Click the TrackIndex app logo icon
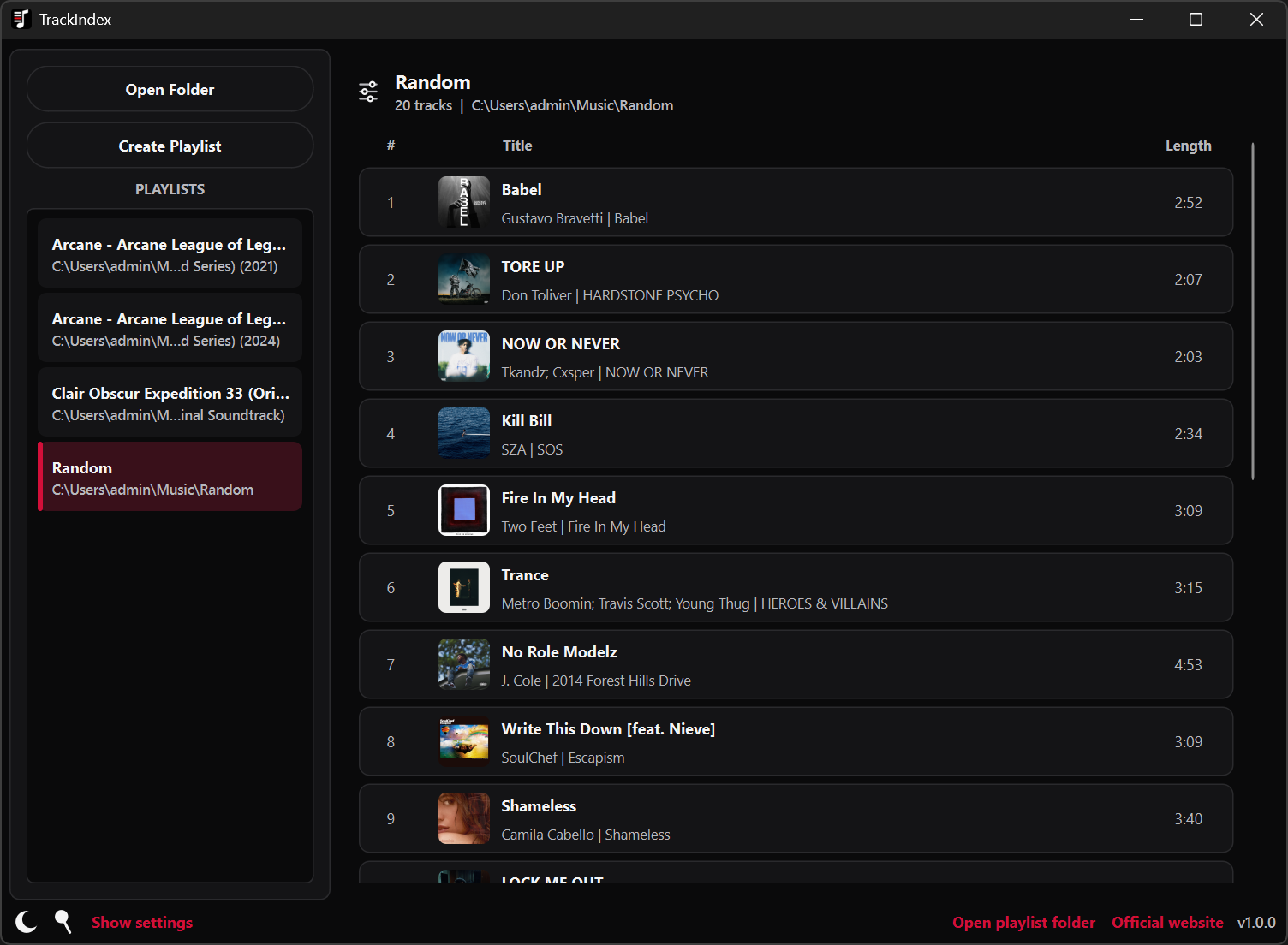This screenshot has width=1288, height=945. 21,19
